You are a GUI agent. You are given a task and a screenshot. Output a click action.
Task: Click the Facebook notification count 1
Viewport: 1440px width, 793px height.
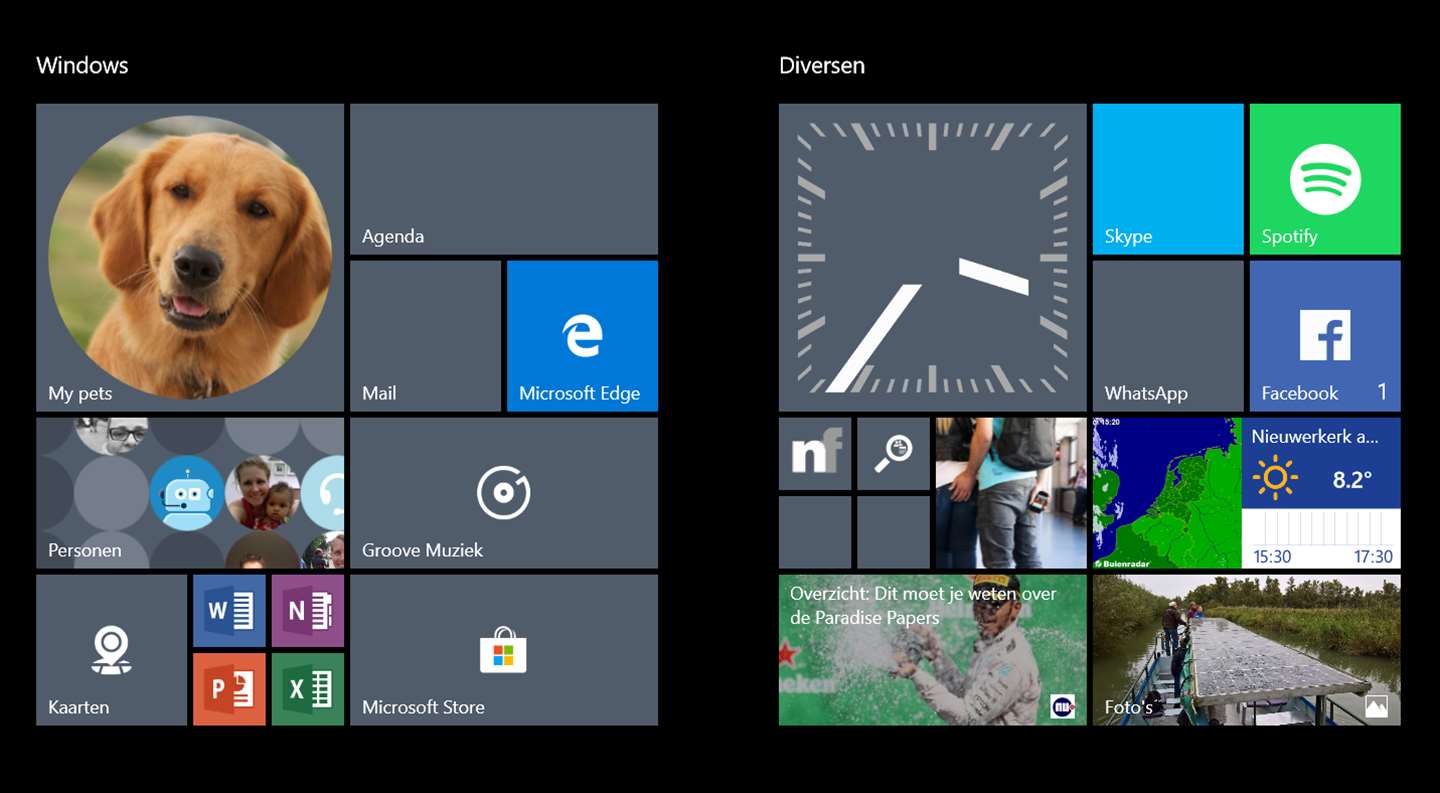click(1382, 392)
